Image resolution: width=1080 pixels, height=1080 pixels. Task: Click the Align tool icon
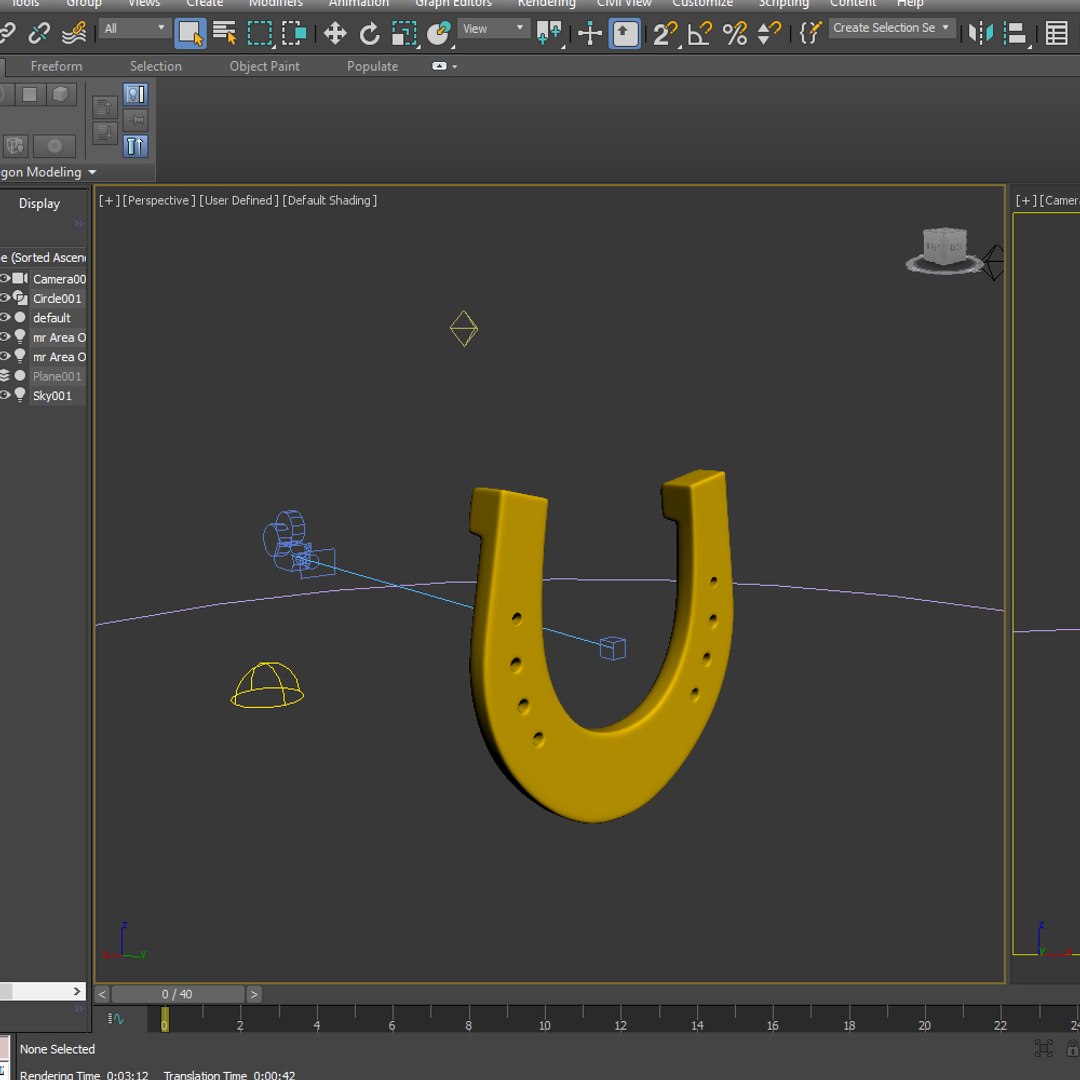tap(1015, 33)
